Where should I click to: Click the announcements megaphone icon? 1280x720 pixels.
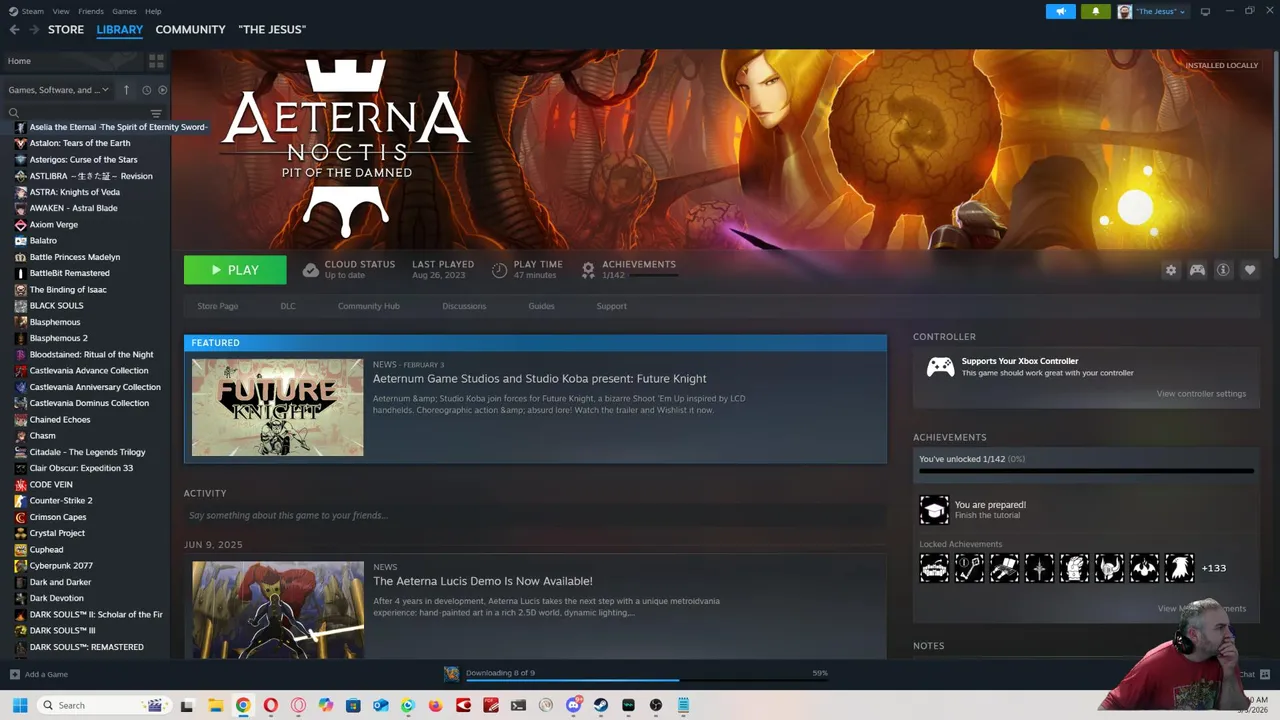click(x=1061, y=11)
